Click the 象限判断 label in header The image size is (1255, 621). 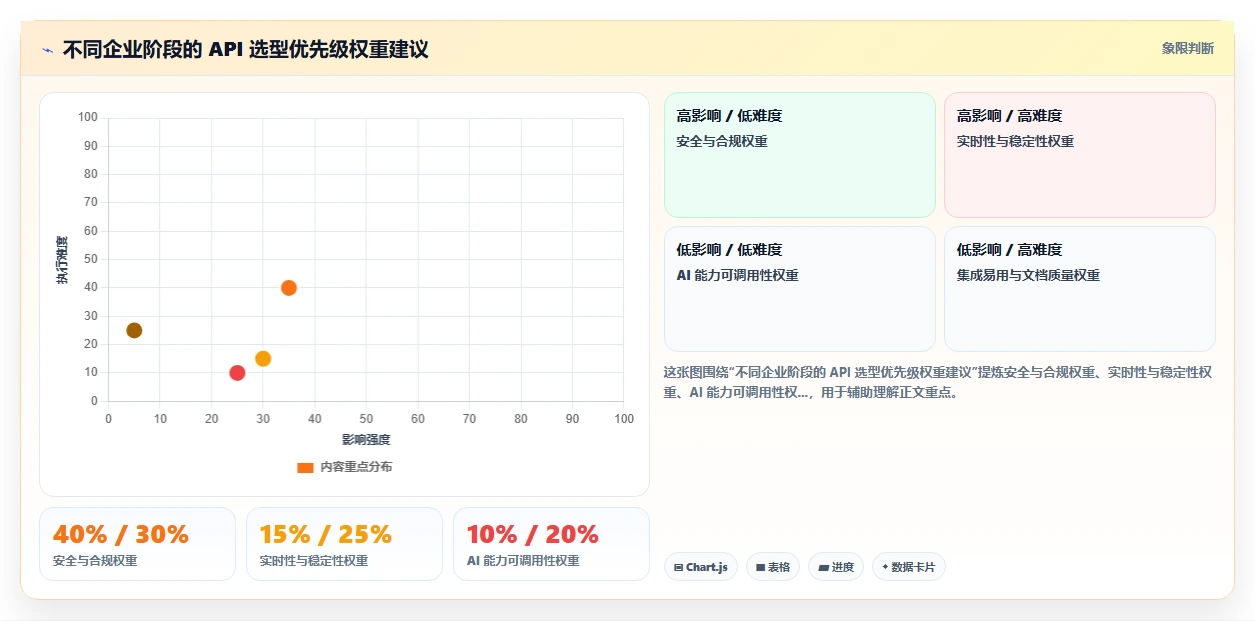click(1188, 48)
